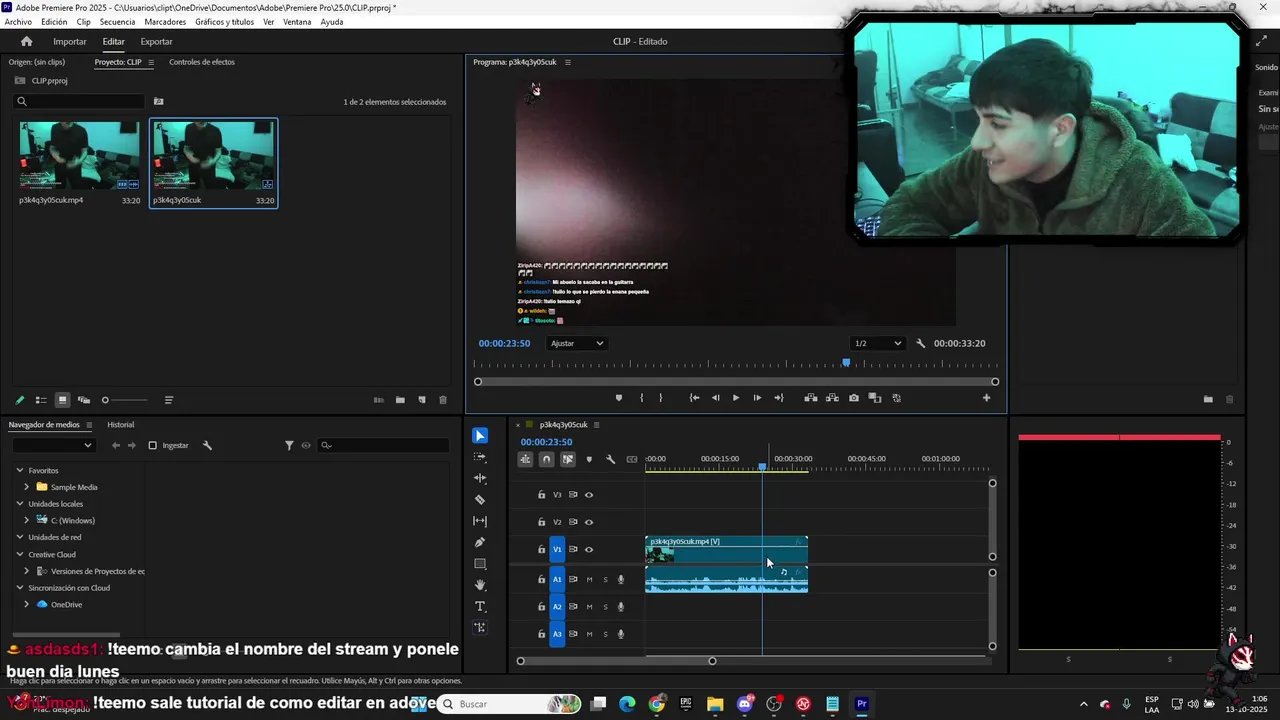Switch to Controles de efectos tab
This screenshot has height=720, width=1280.
202,62
